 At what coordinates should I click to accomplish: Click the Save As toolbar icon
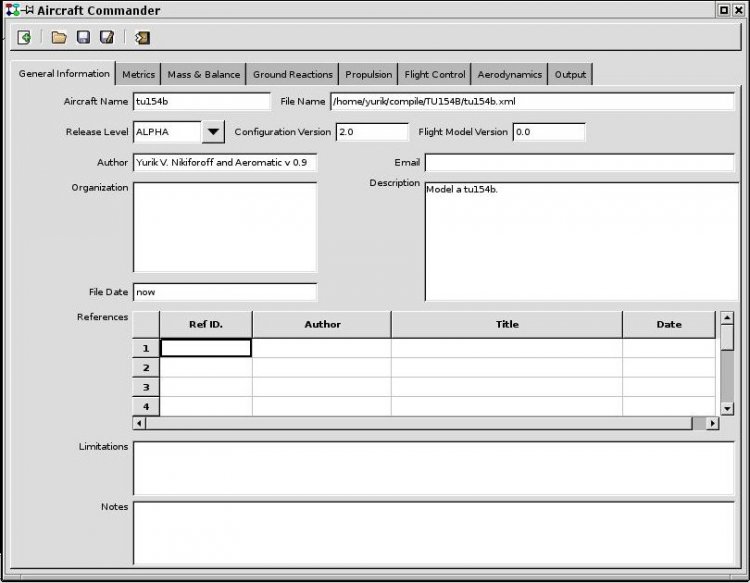click(107, 38)
